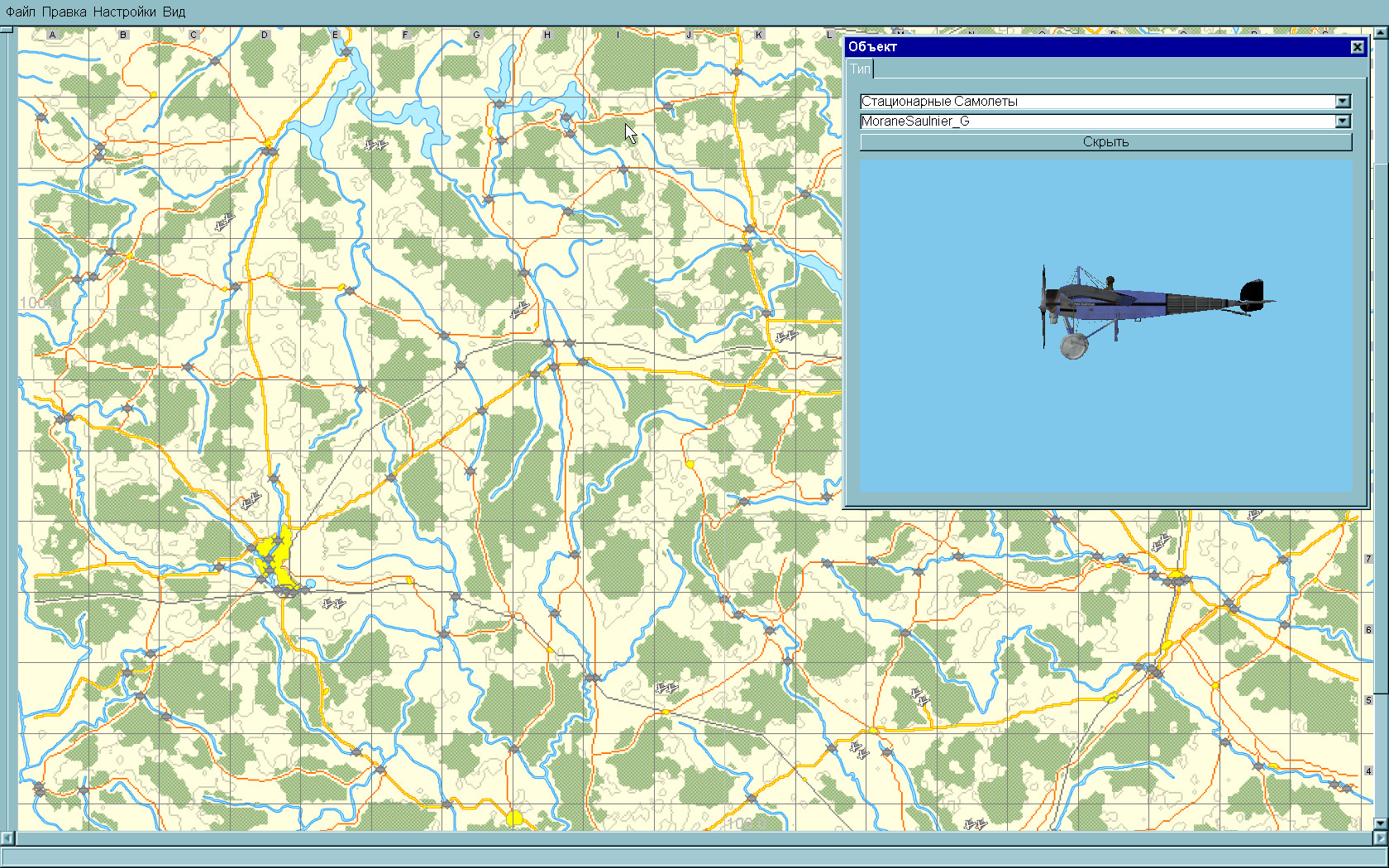The image size is (1389, 868).
Task: Select the airfield marker nearest the Объект window's left edge
Action: pyautogui.click(x=785, y=336)
